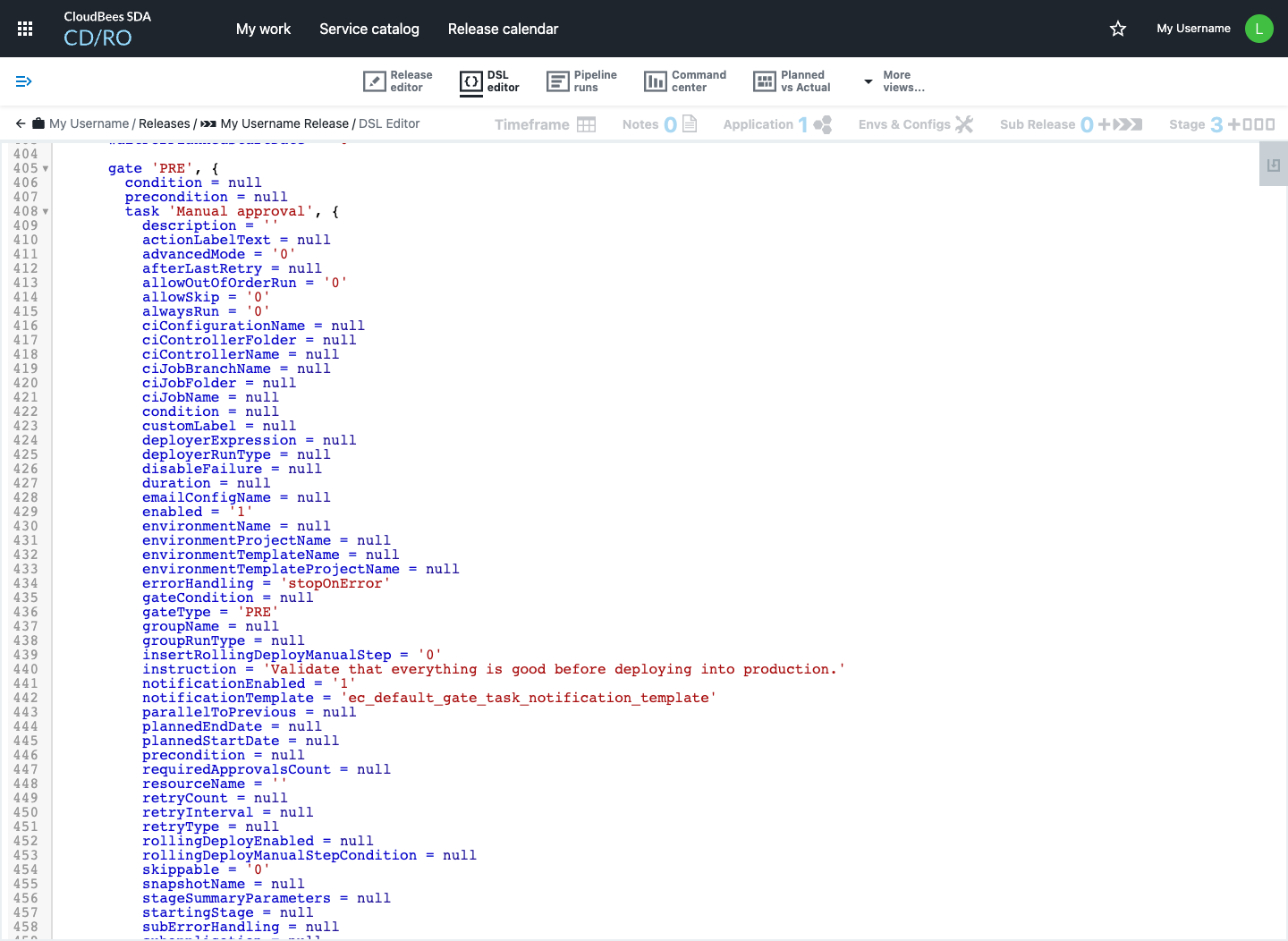Open the Stage section
The image size is (1288, 941).
[1222, 124]
